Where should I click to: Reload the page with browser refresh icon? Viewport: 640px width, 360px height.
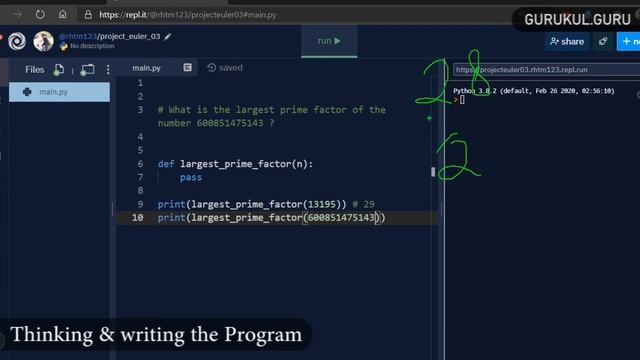(40, 15)
